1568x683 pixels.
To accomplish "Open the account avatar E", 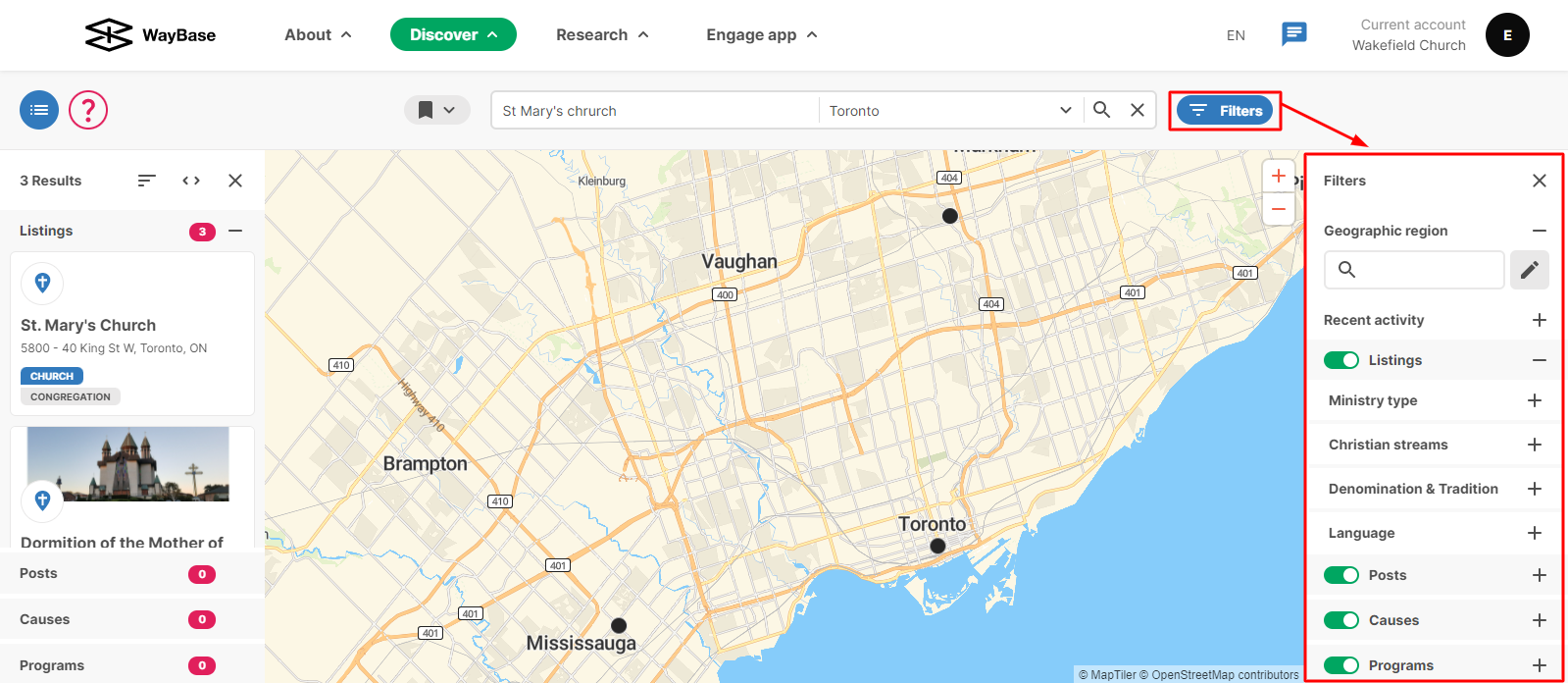I will pyautogui.click(x=1507, y=35).
